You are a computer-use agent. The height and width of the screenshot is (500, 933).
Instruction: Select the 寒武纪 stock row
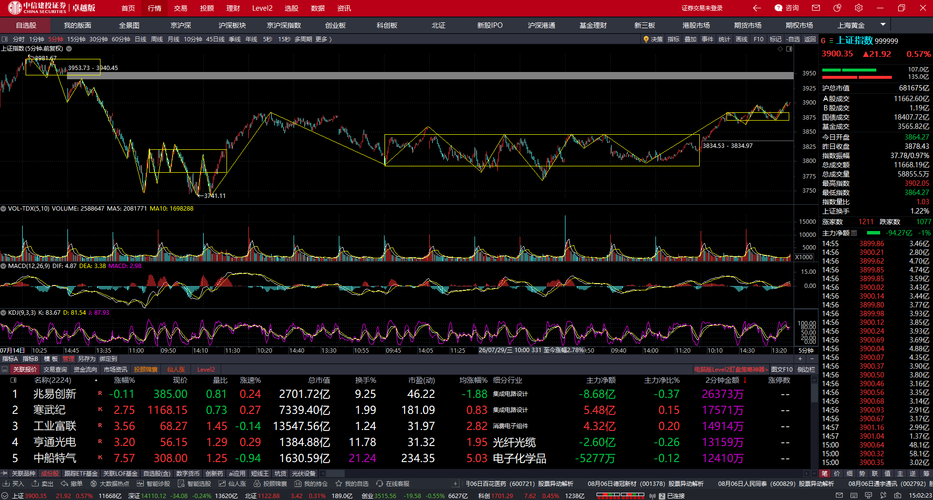click(x=409, y=410)
